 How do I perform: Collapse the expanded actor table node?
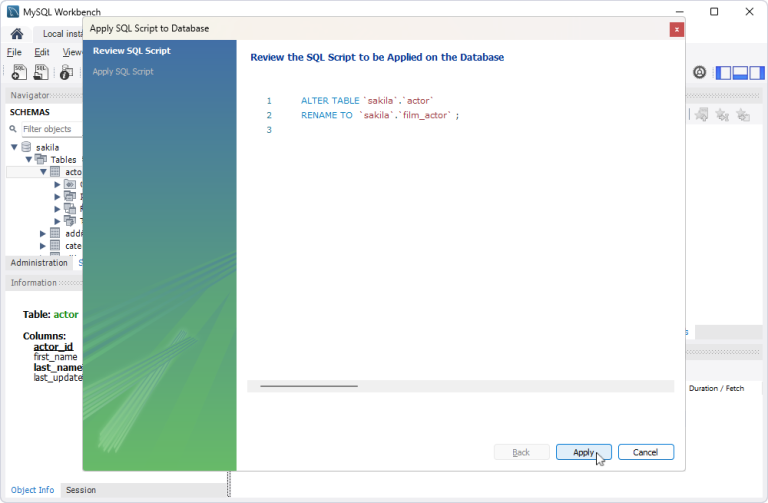point(43,172)
